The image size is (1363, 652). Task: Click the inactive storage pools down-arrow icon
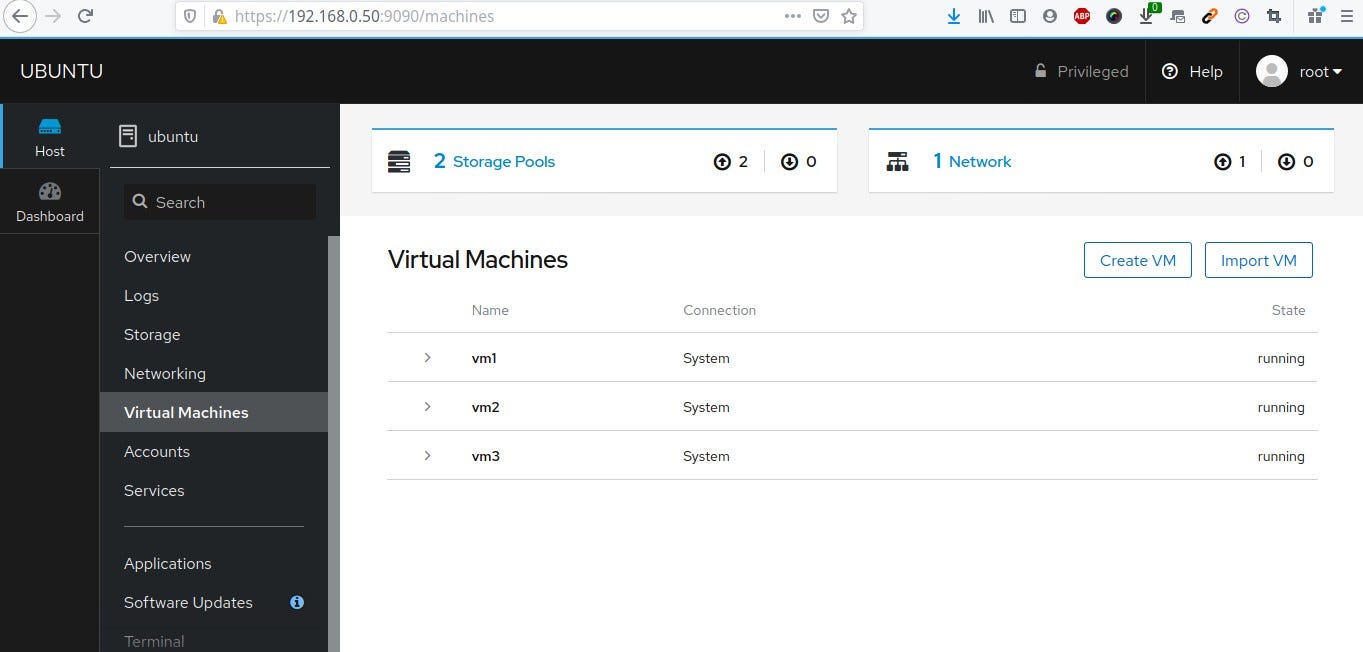(789, 161)
